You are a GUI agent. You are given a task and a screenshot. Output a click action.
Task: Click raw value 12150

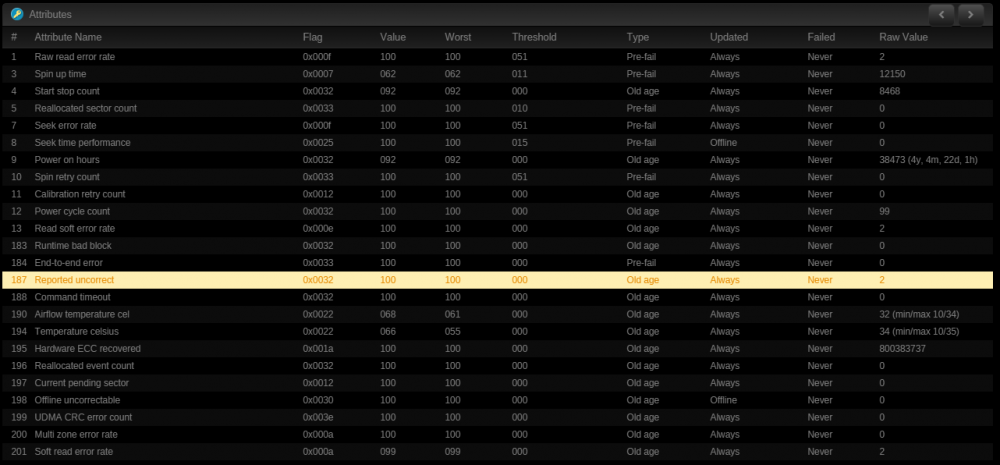click(x=892, y=74)
